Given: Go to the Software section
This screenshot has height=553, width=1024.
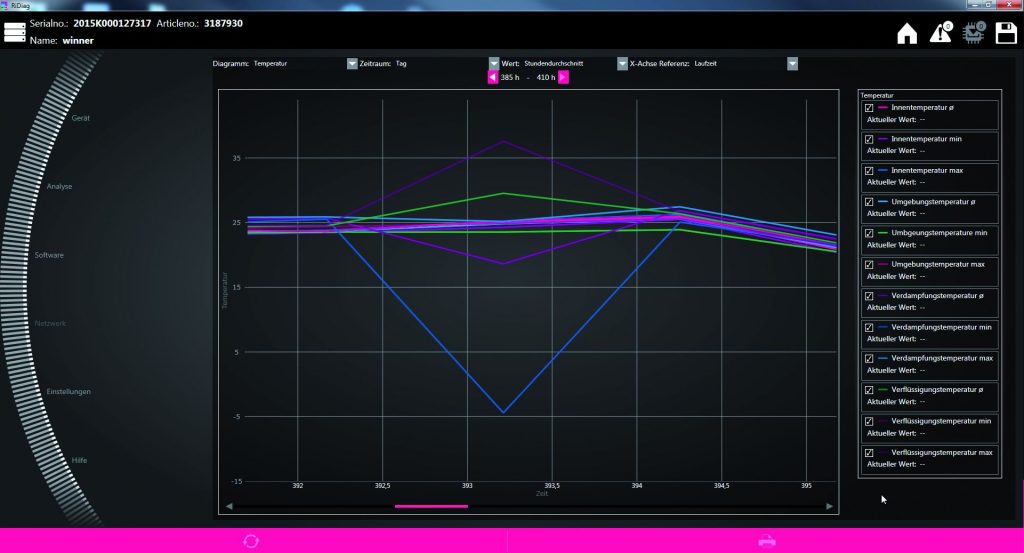Looking at the screenshot, I should pyautogui.click(x=49, y=255).
